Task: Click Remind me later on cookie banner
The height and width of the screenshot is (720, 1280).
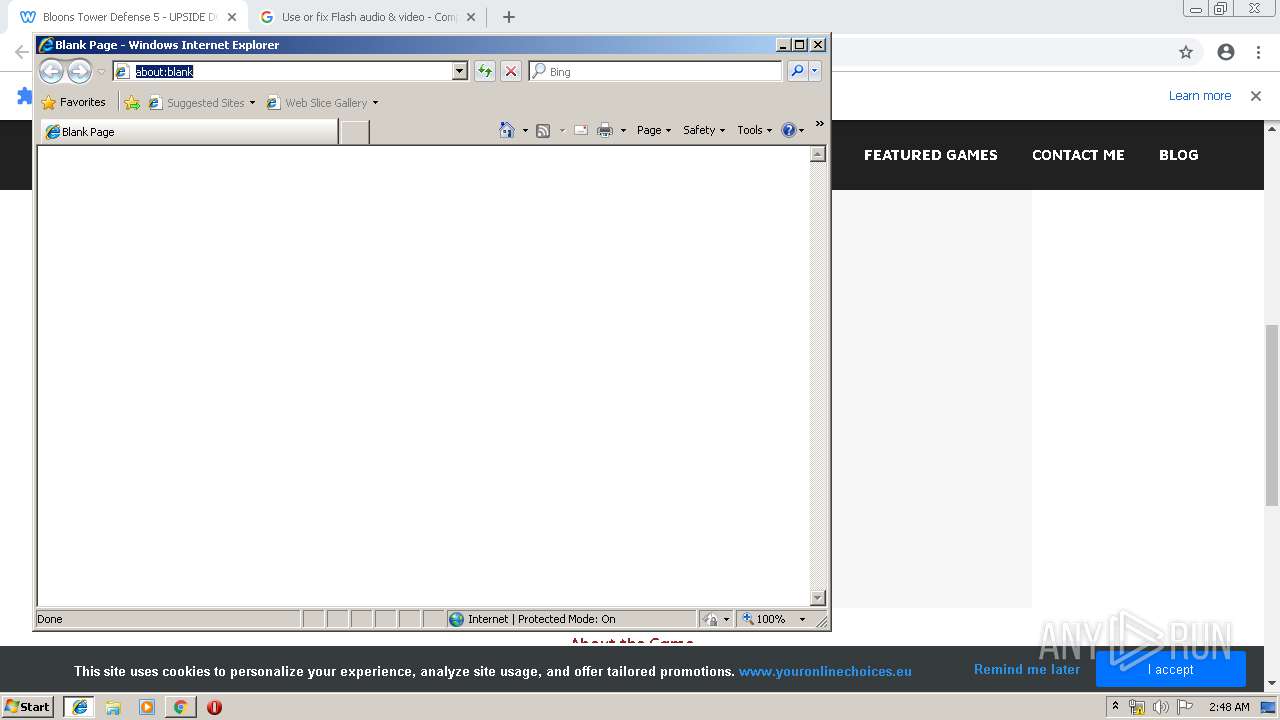Action: [x=1027, y=669]
